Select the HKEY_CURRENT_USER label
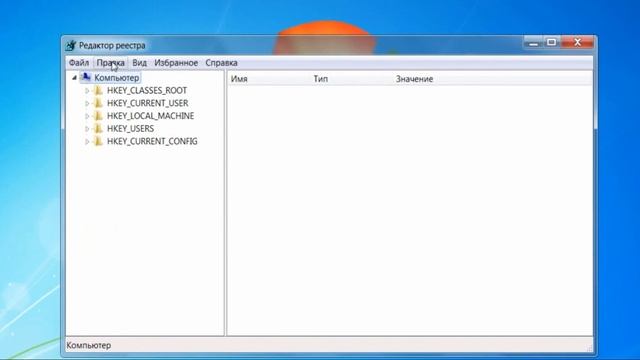This screenshot has height=360, width=640. 148,103
